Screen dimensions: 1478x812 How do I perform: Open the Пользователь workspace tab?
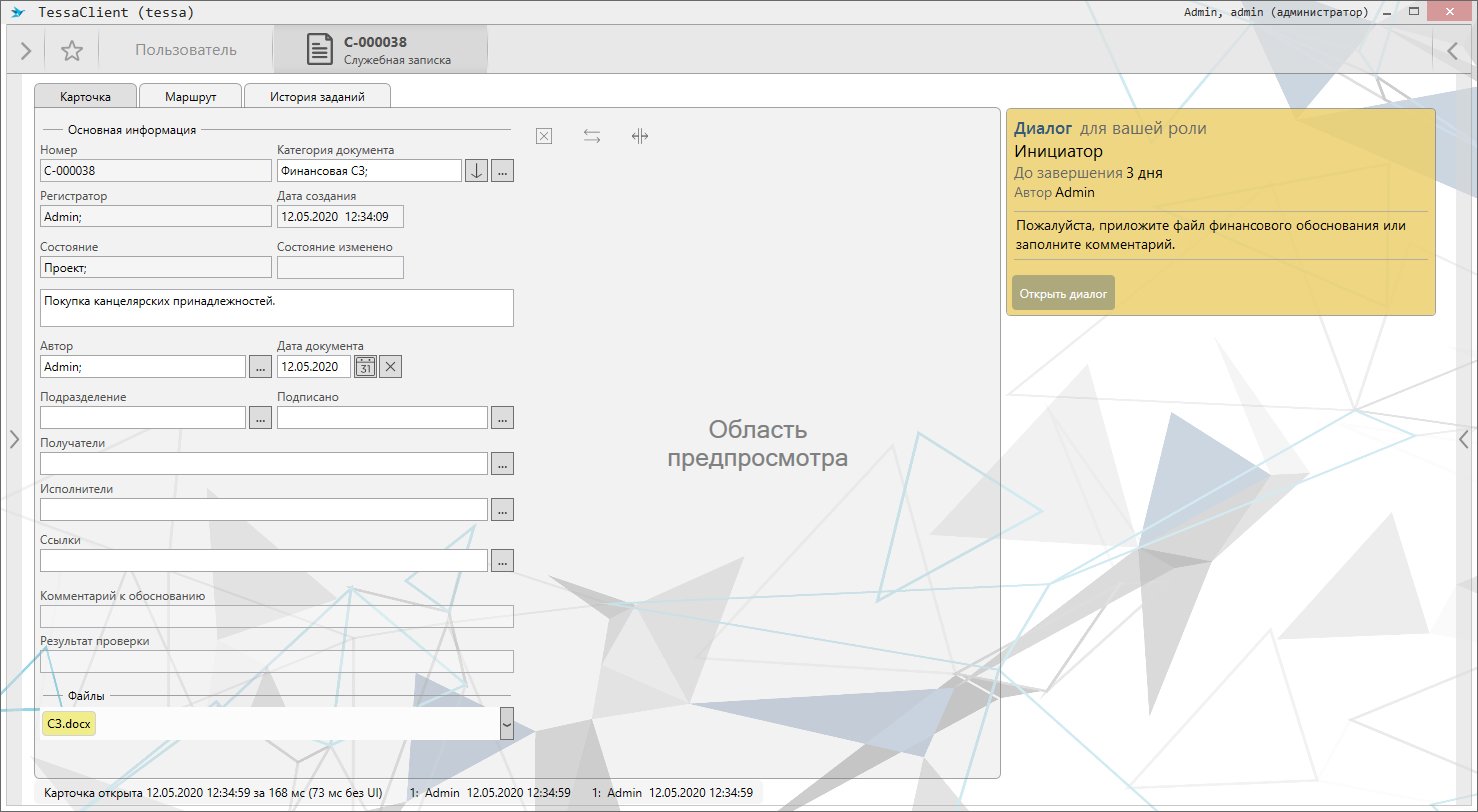186,50
